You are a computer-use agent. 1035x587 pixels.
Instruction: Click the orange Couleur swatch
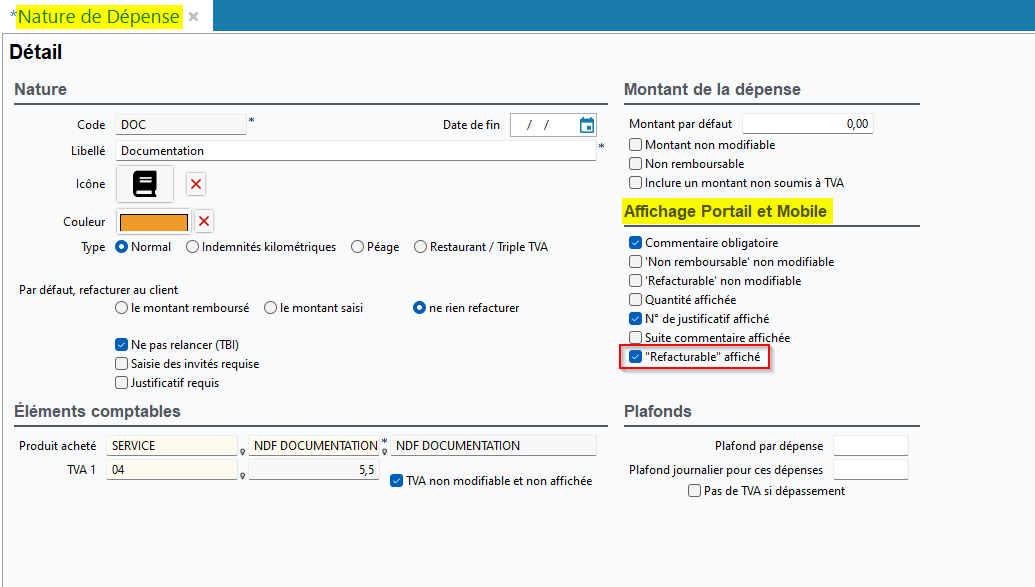click(153, 221)
